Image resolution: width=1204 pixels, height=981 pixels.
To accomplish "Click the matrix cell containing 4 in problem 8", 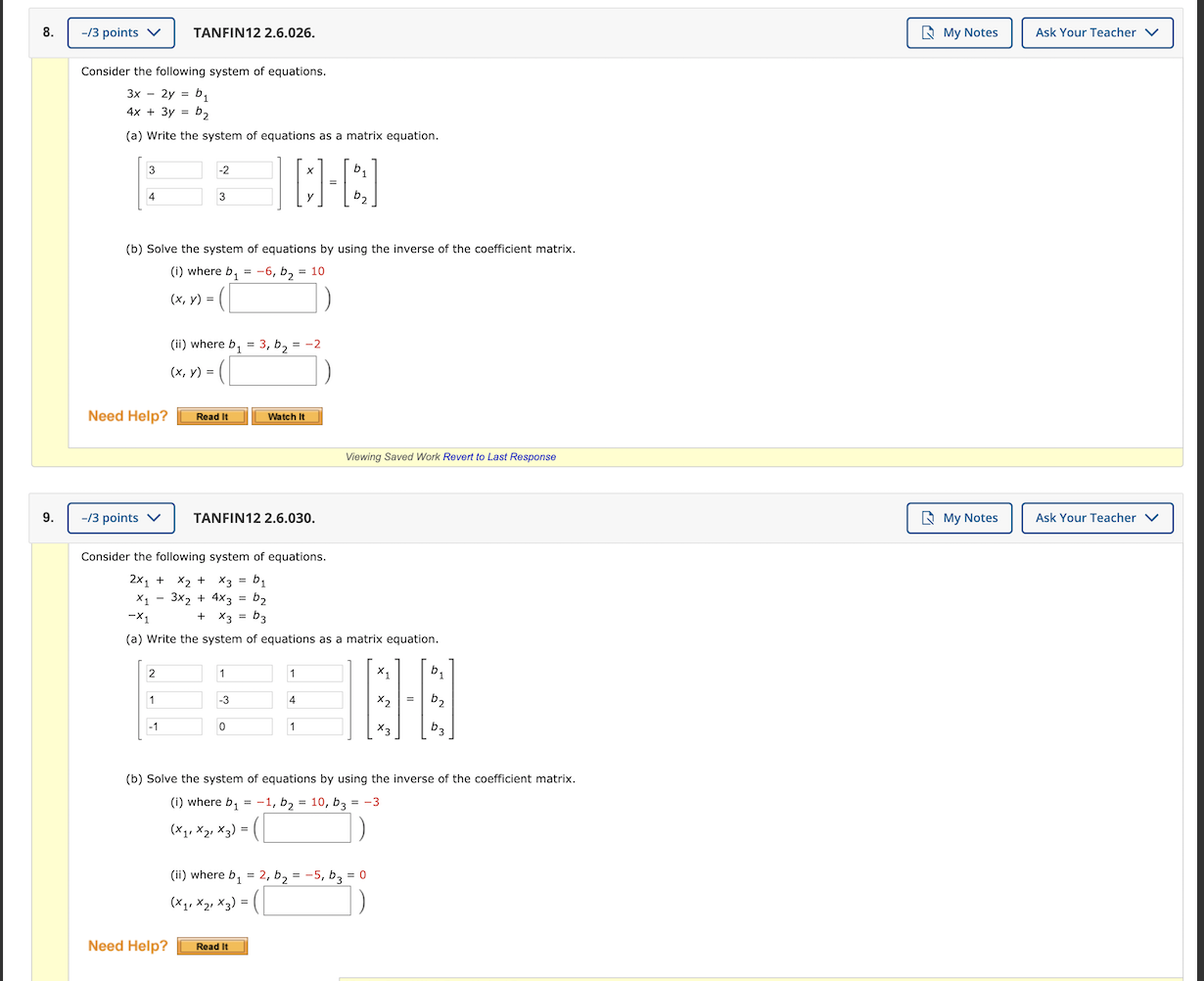I will tap(172, 196).
